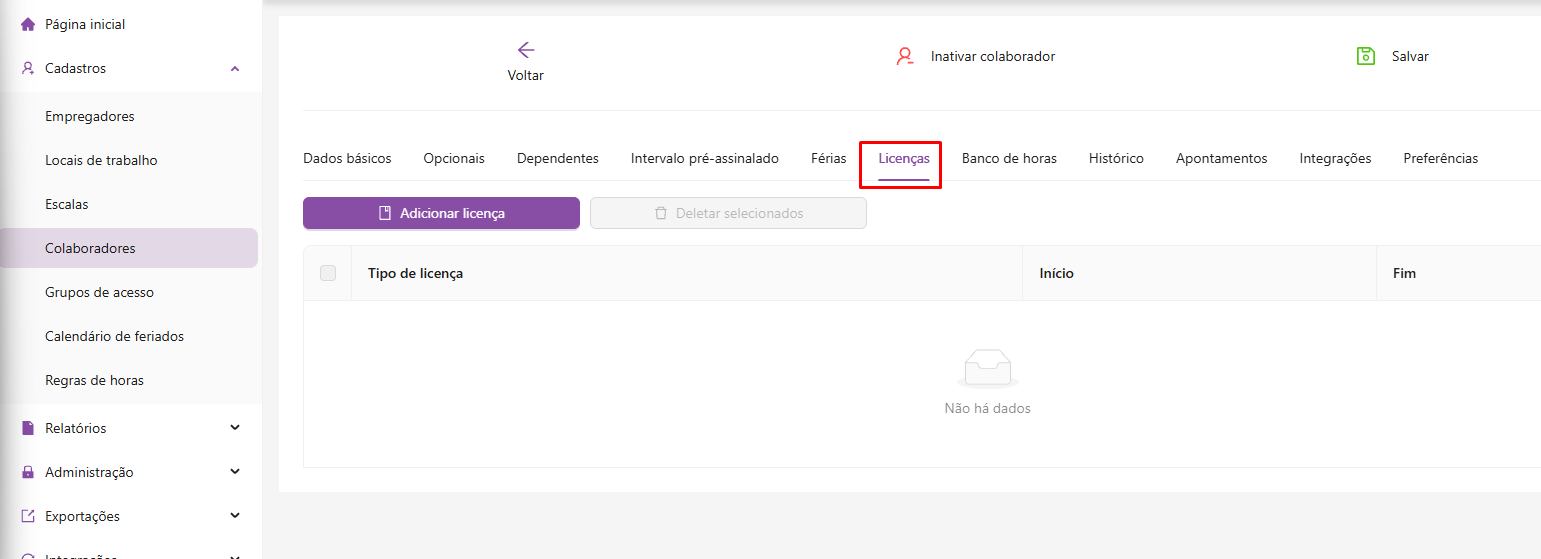Toggle the select-all checkbox in table header
The image size is (1541, 559).
(x=328, y=273)
